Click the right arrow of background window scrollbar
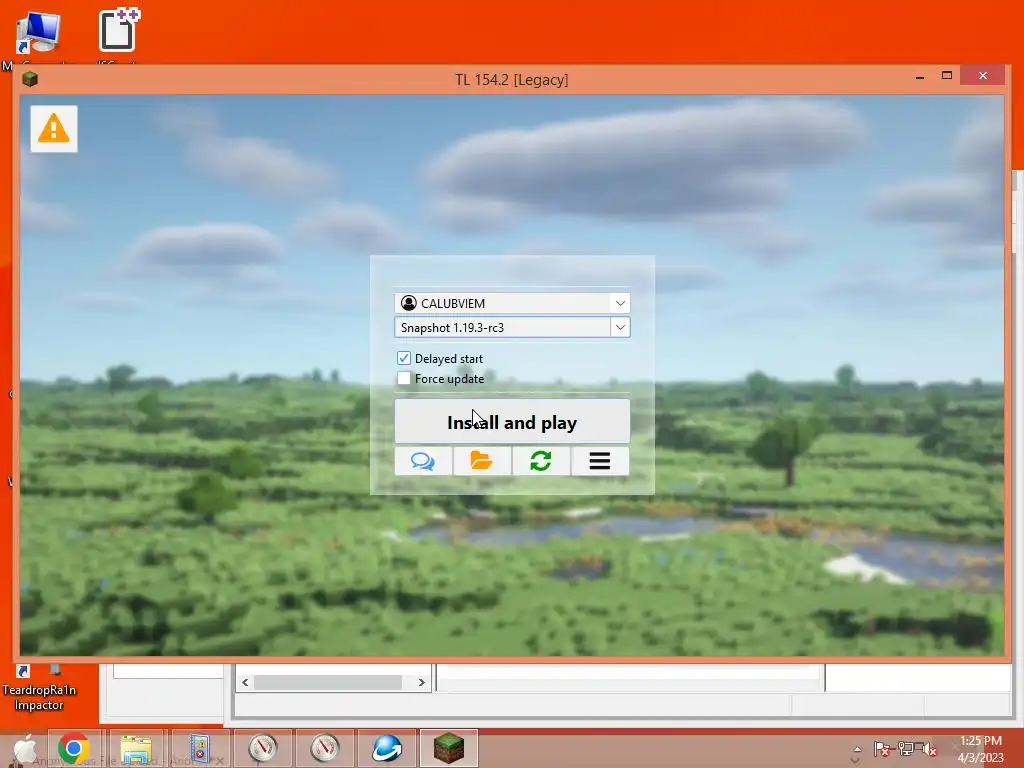 coord(421,682)
